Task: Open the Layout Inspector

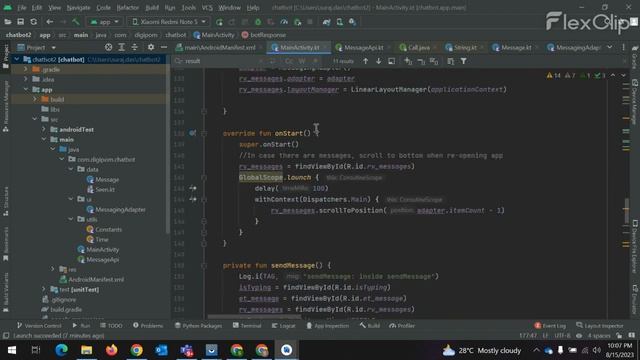Action: tap(600, 326)
